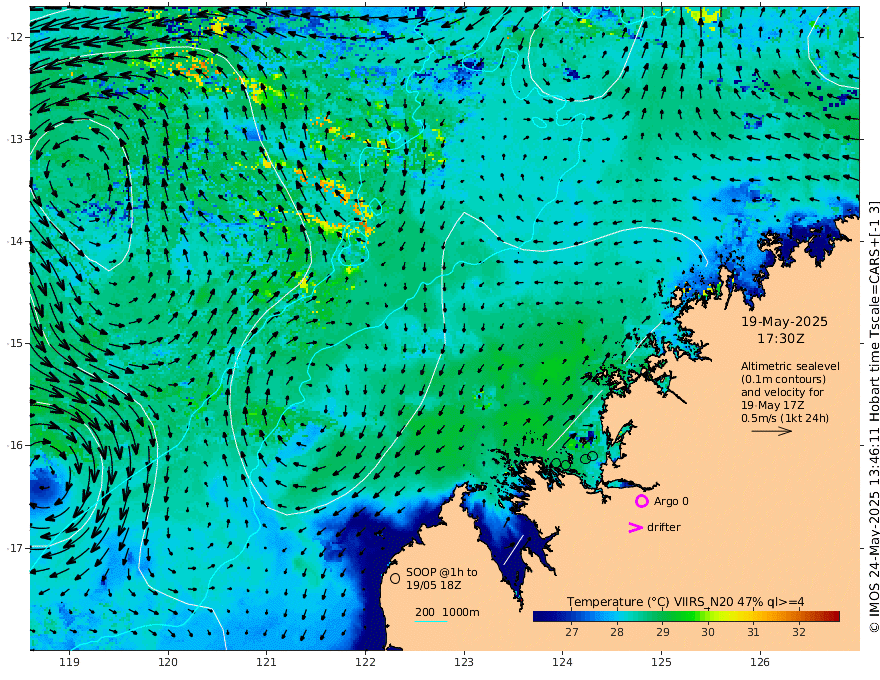Image resolution: width=880 pixels, height=680 pixels.
Task: Click the '19/05 18Z' text
Action: point(434,585)
